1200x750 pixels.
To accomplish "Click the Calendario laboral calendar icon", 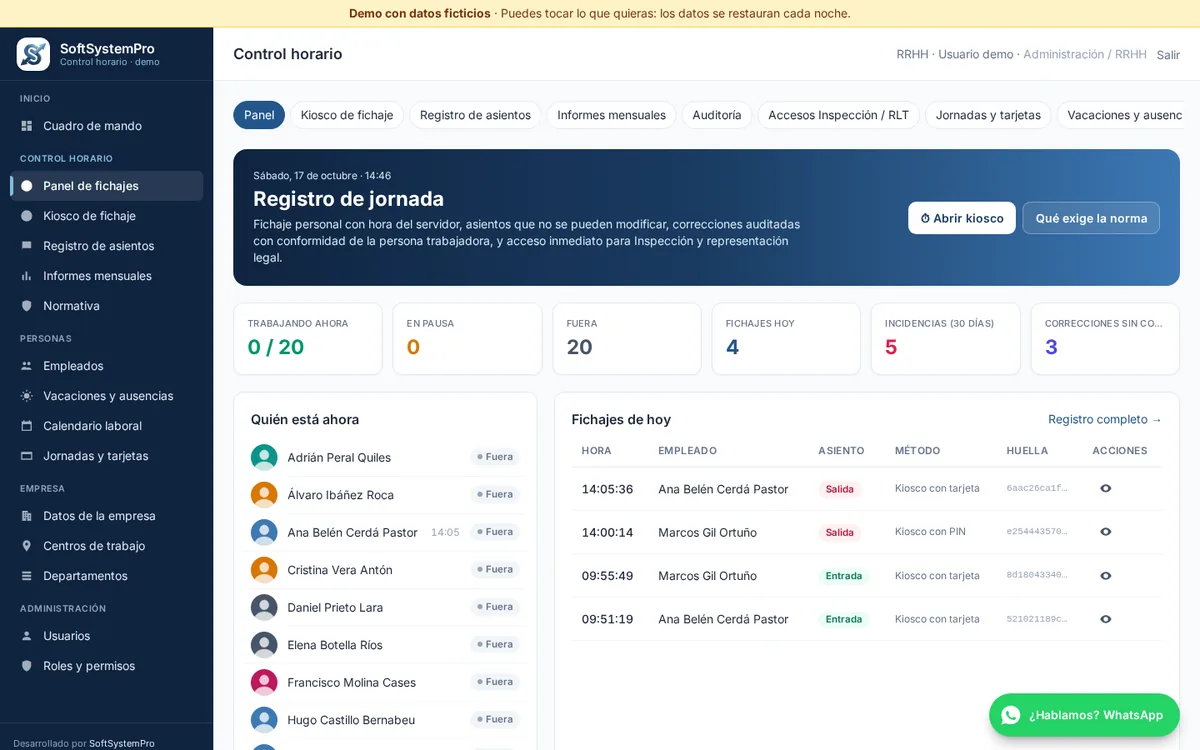I will (x=27, y=426).
